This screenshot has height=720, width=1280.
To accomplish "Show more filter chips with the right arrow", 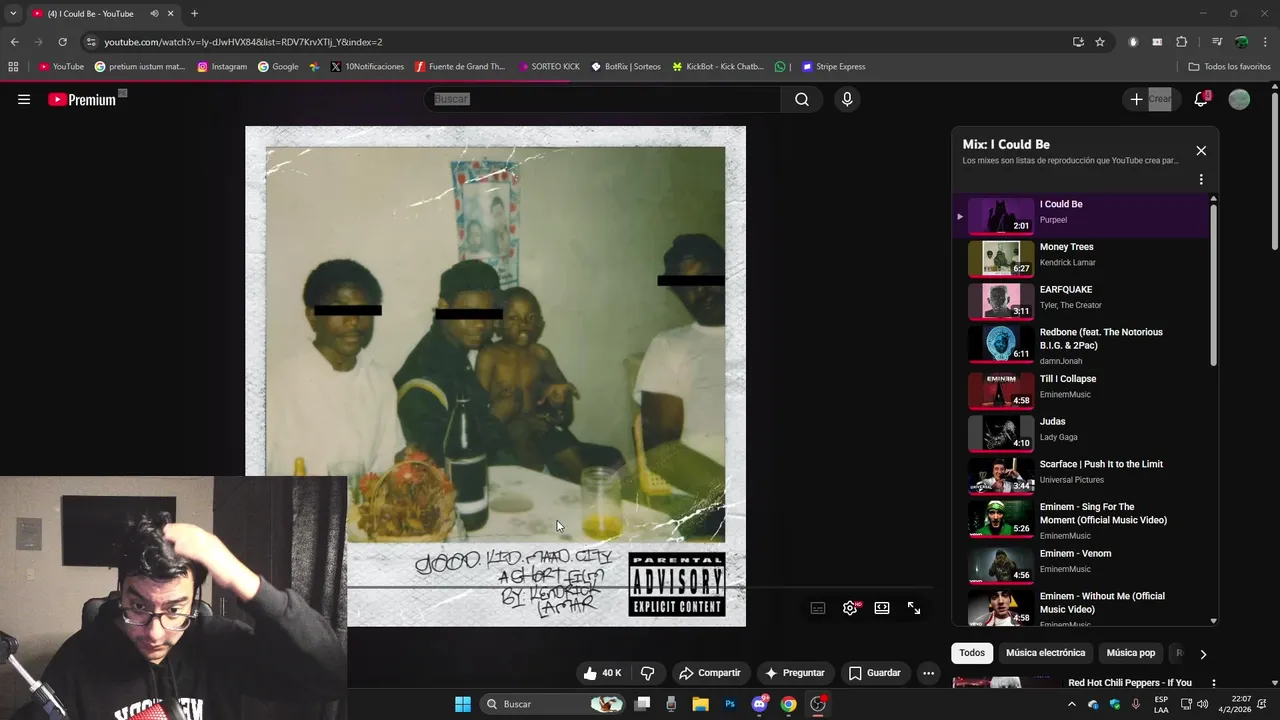I will point(1203,654).
